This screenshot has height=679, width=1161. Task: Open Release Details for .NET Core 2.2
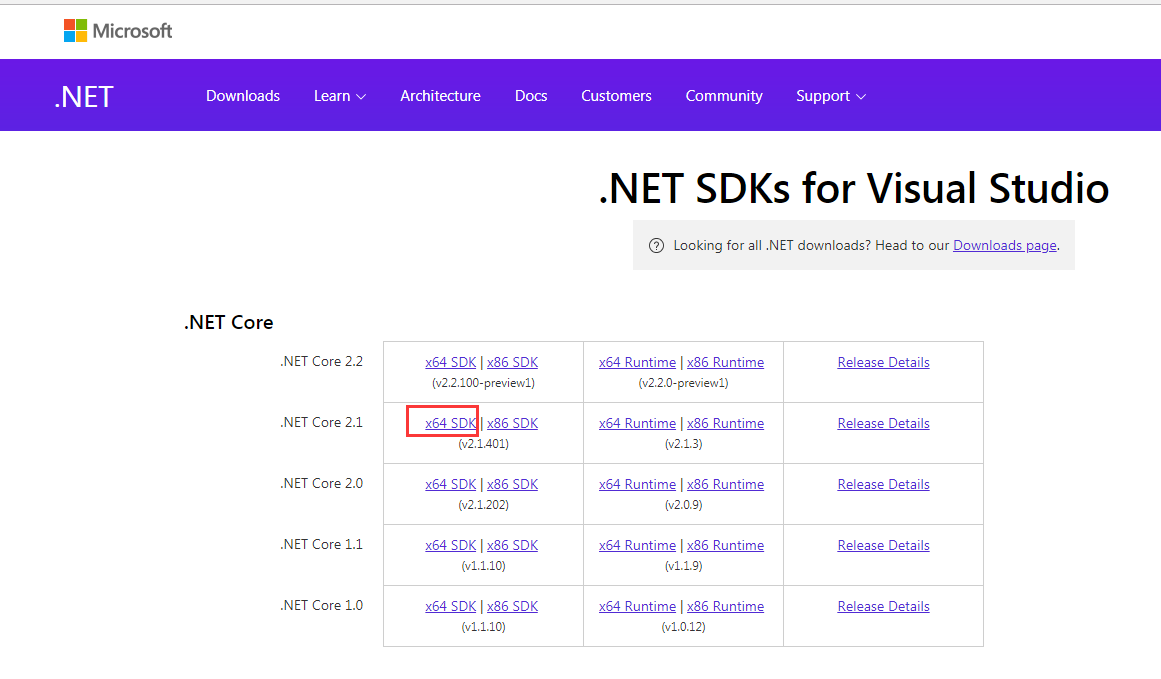click(x=883, y=362)
